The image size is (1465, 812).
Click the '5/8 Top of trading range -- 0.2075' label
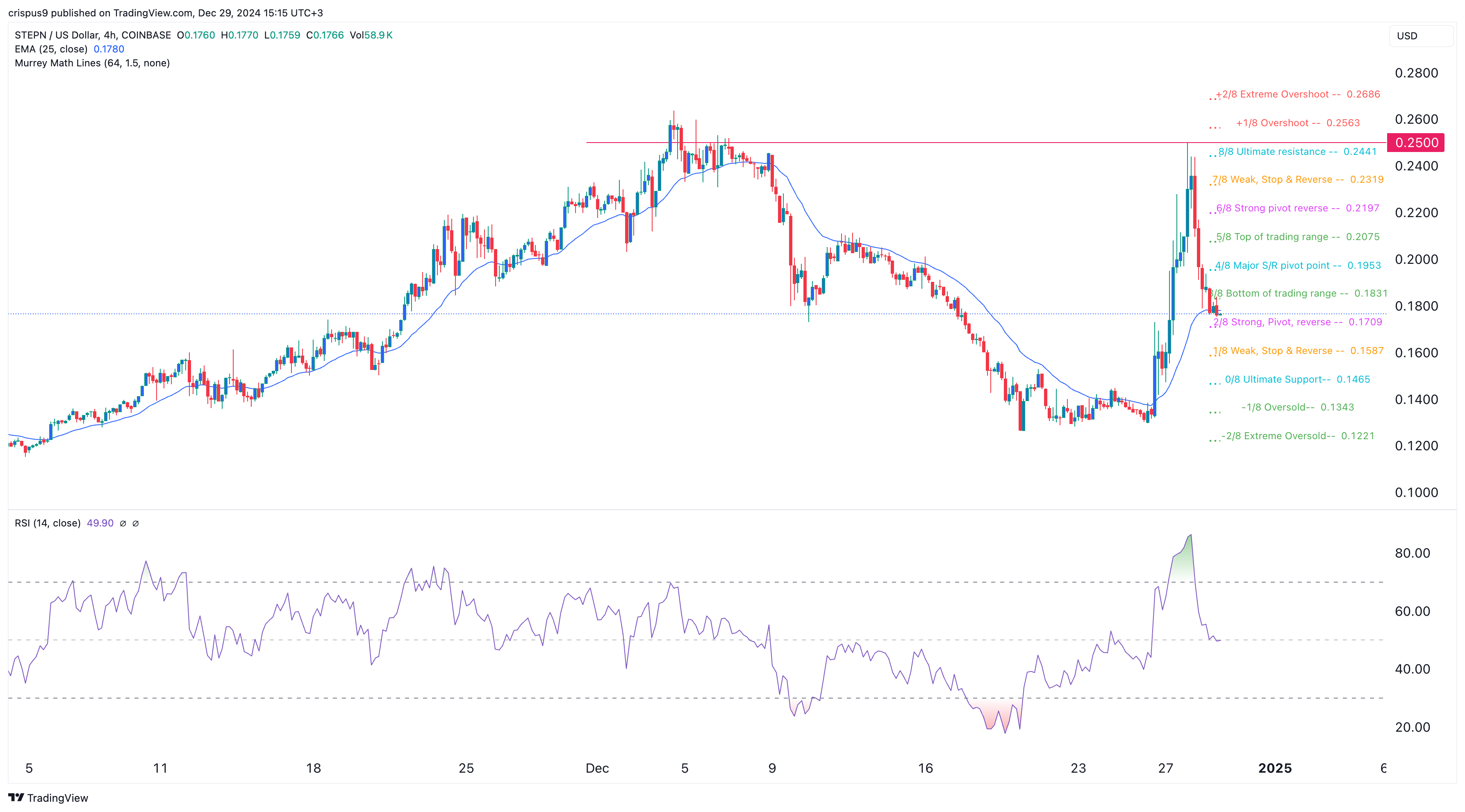(1298, 237)
